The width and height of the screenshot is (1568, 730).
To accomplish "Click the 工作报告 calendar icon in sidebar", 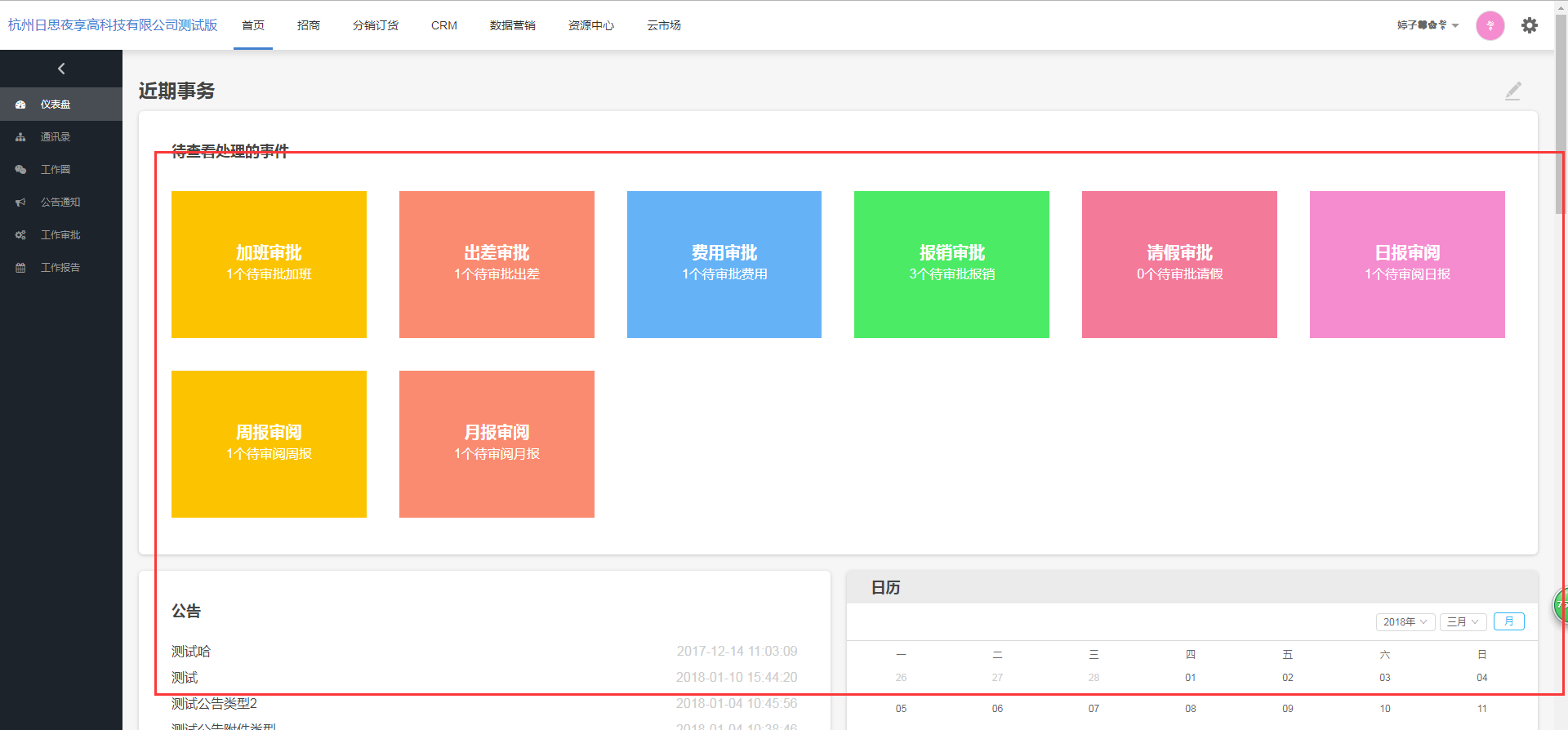I will 20,268.
